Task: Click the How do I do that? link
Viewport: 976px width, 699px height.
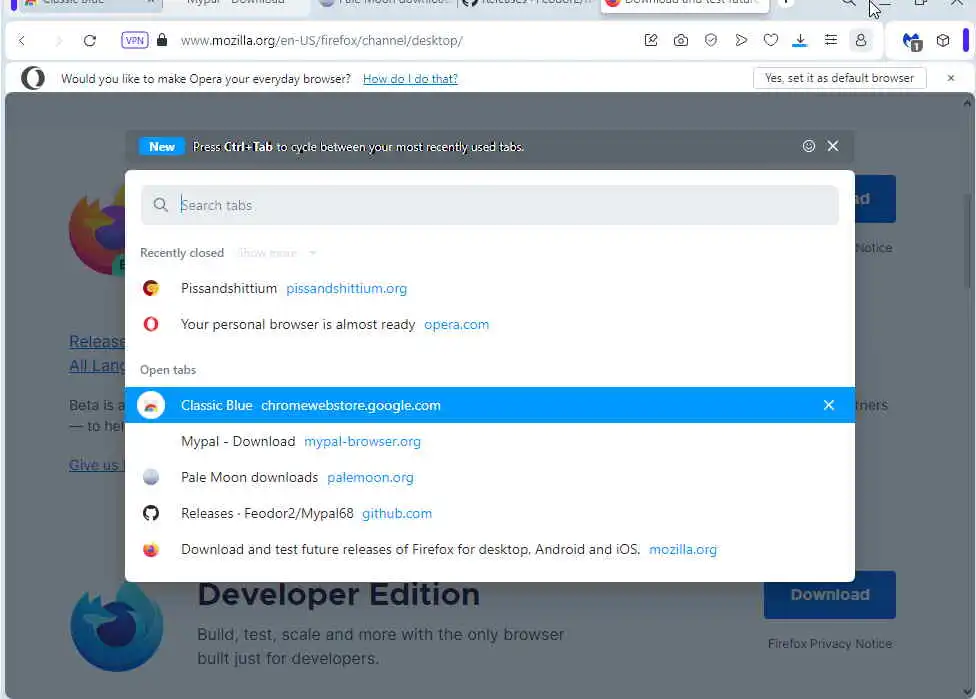Action: (x=410, y=78)
